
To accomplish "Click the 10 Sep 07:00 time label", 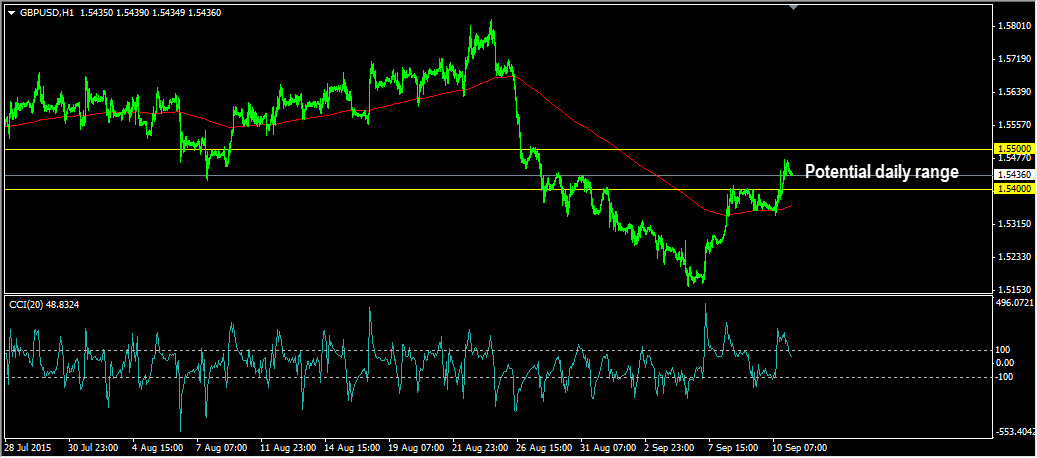I will [800, 448].
